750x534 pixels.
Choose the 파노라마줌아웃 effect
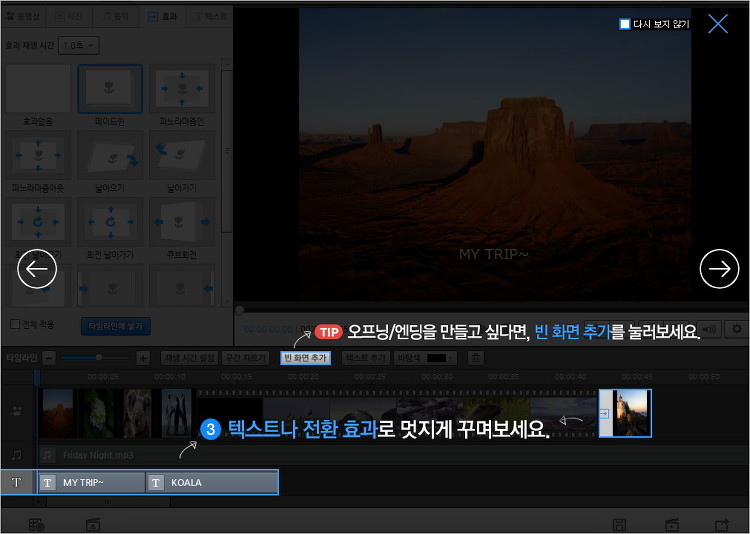click(38, 155)
